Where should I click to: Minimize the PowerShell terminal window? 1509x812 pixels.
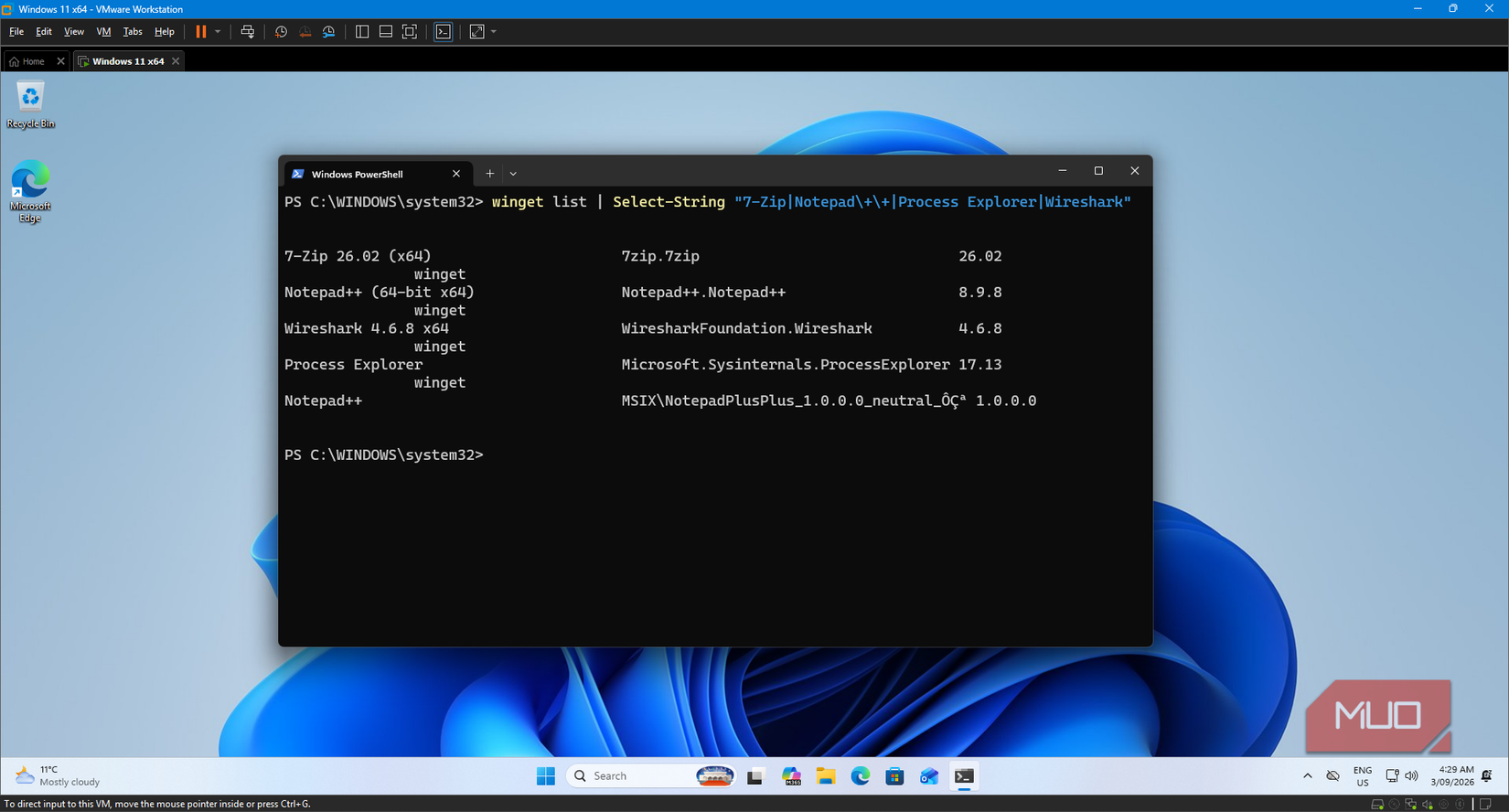[1063, 171]
